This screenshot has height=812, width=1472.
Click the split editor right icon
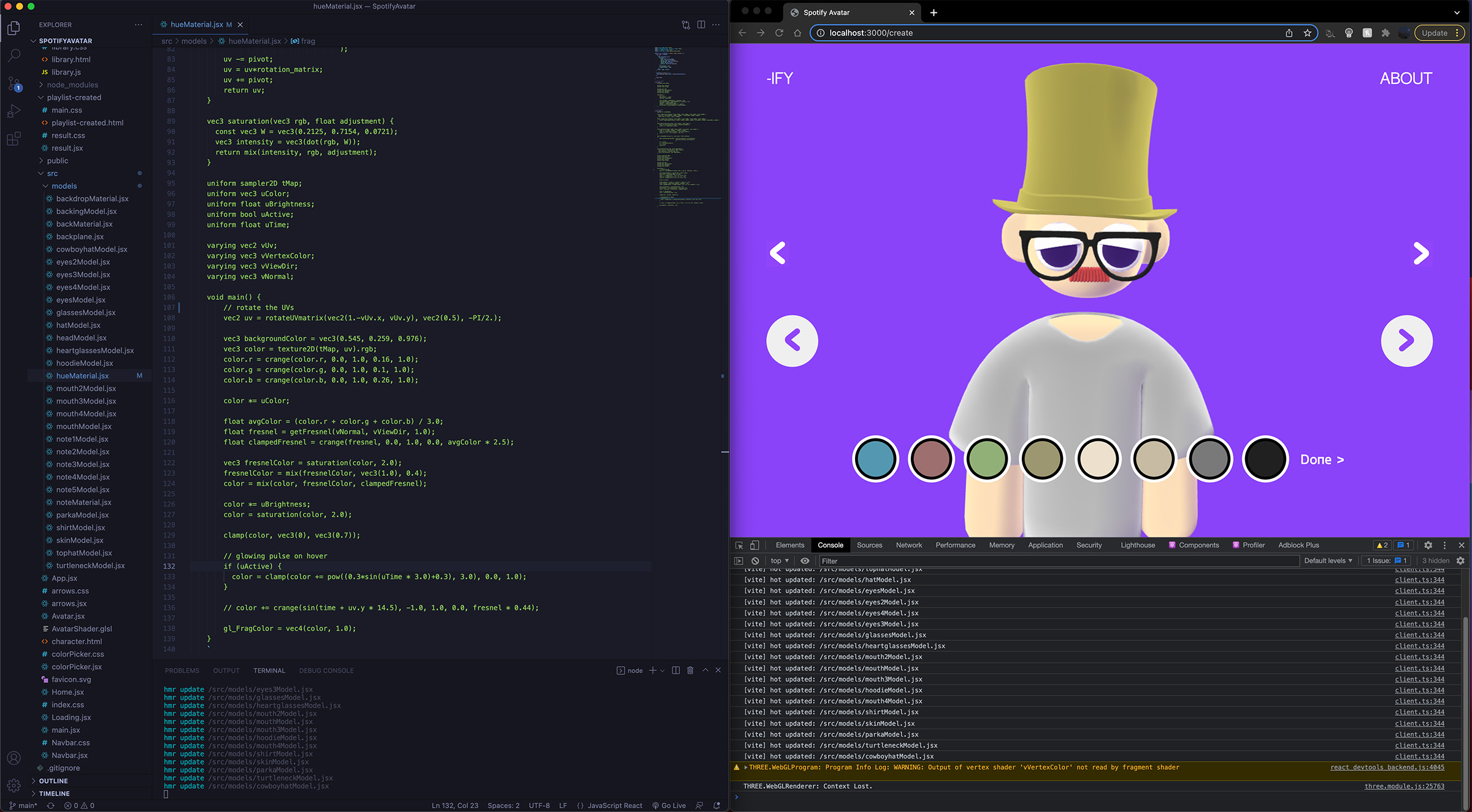coord(701,25)
